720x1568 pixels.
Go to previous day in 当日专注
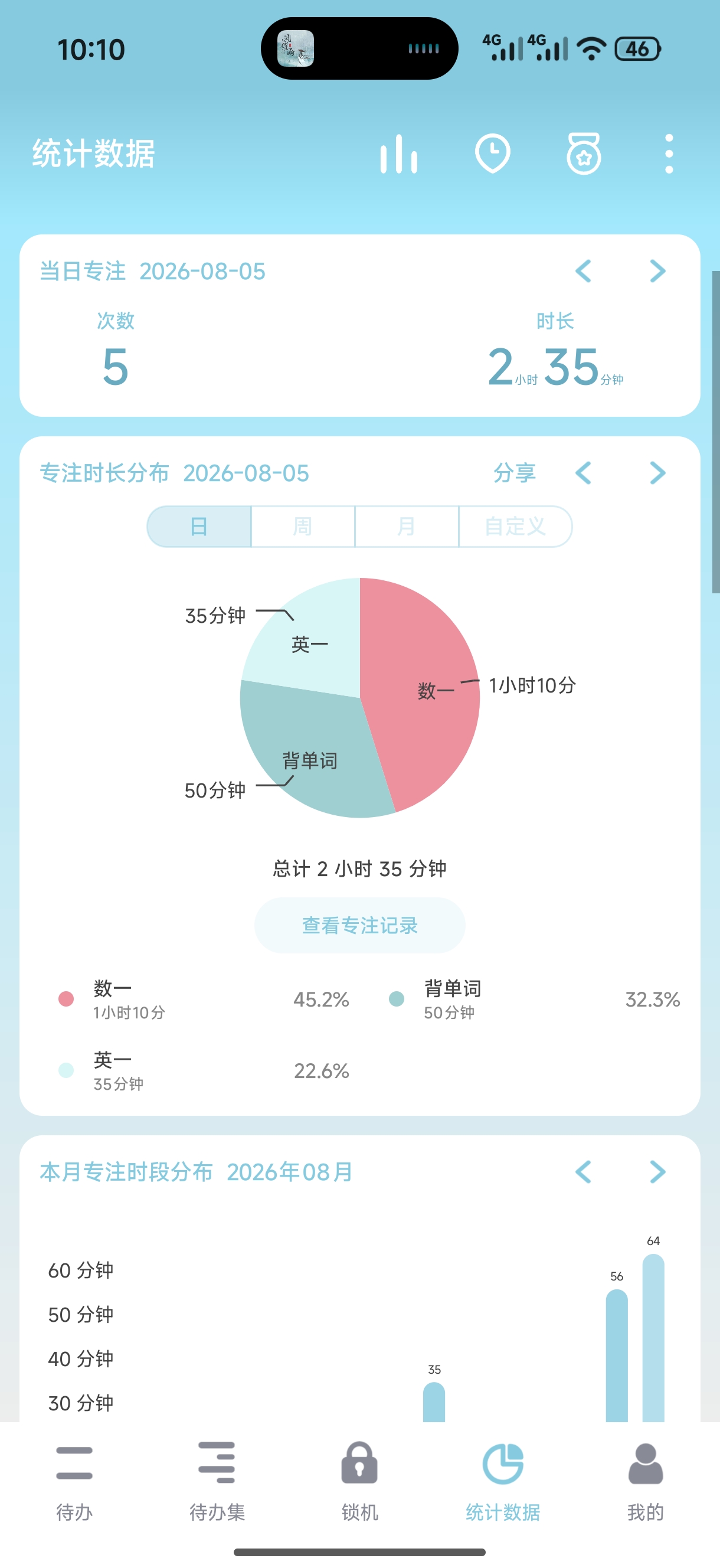583,271
